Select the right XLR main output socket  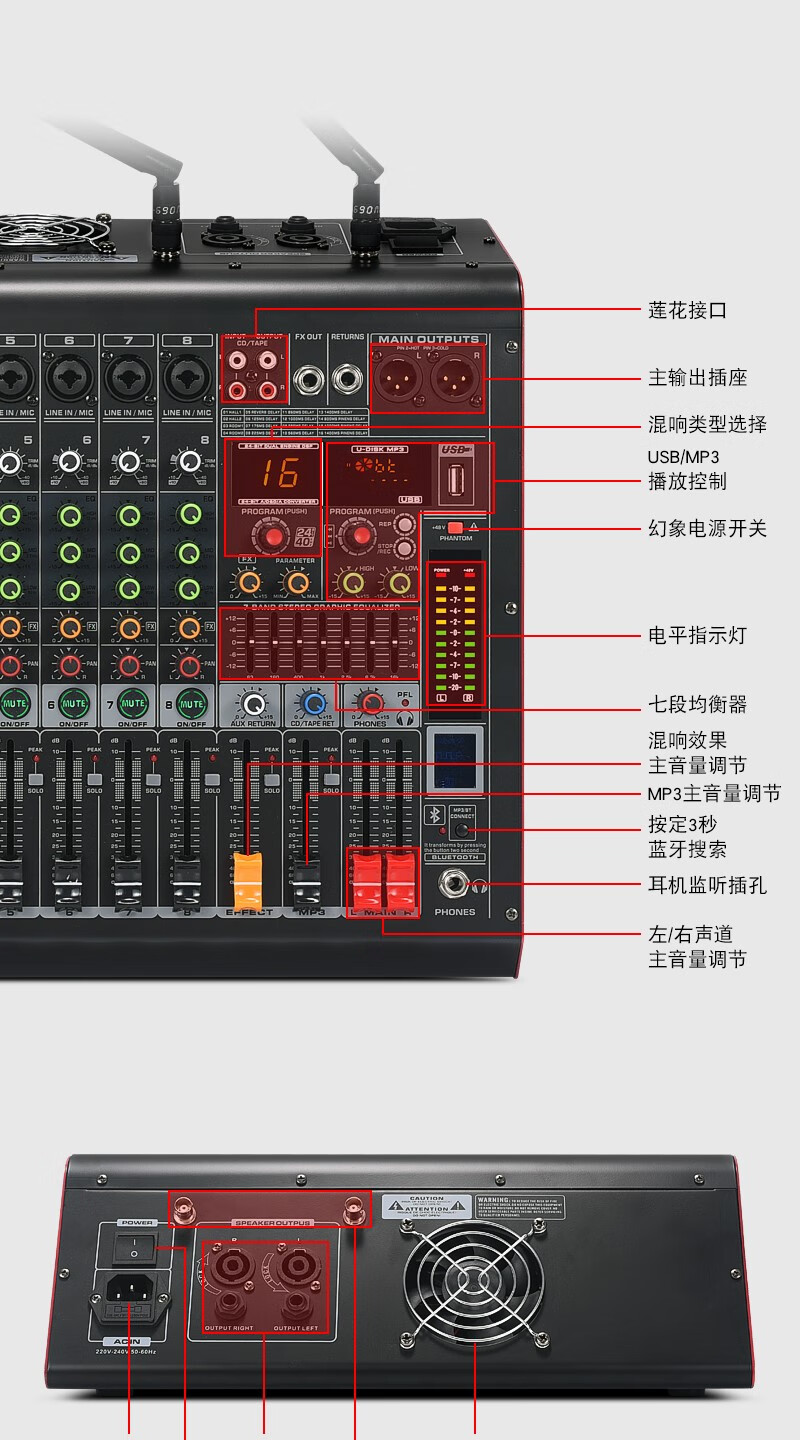(x=454, y=380)
